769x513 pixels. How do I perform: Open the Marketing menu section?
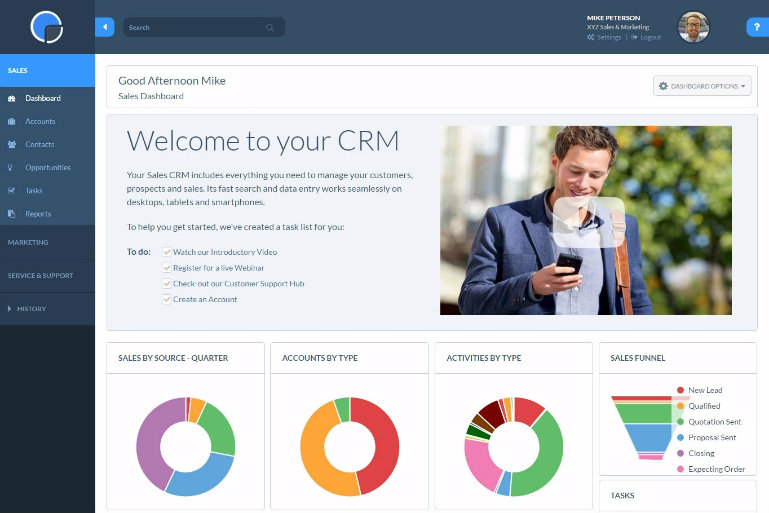click(28, 242)
